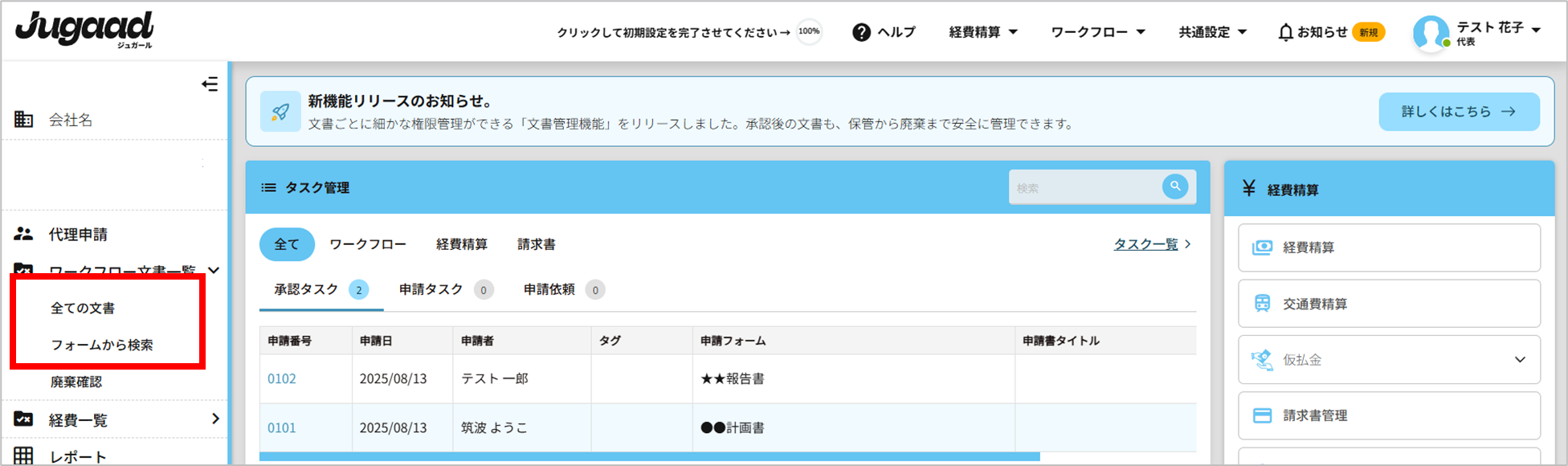
Task: Select the 請求書 filter tab
Action: [536, 244]
